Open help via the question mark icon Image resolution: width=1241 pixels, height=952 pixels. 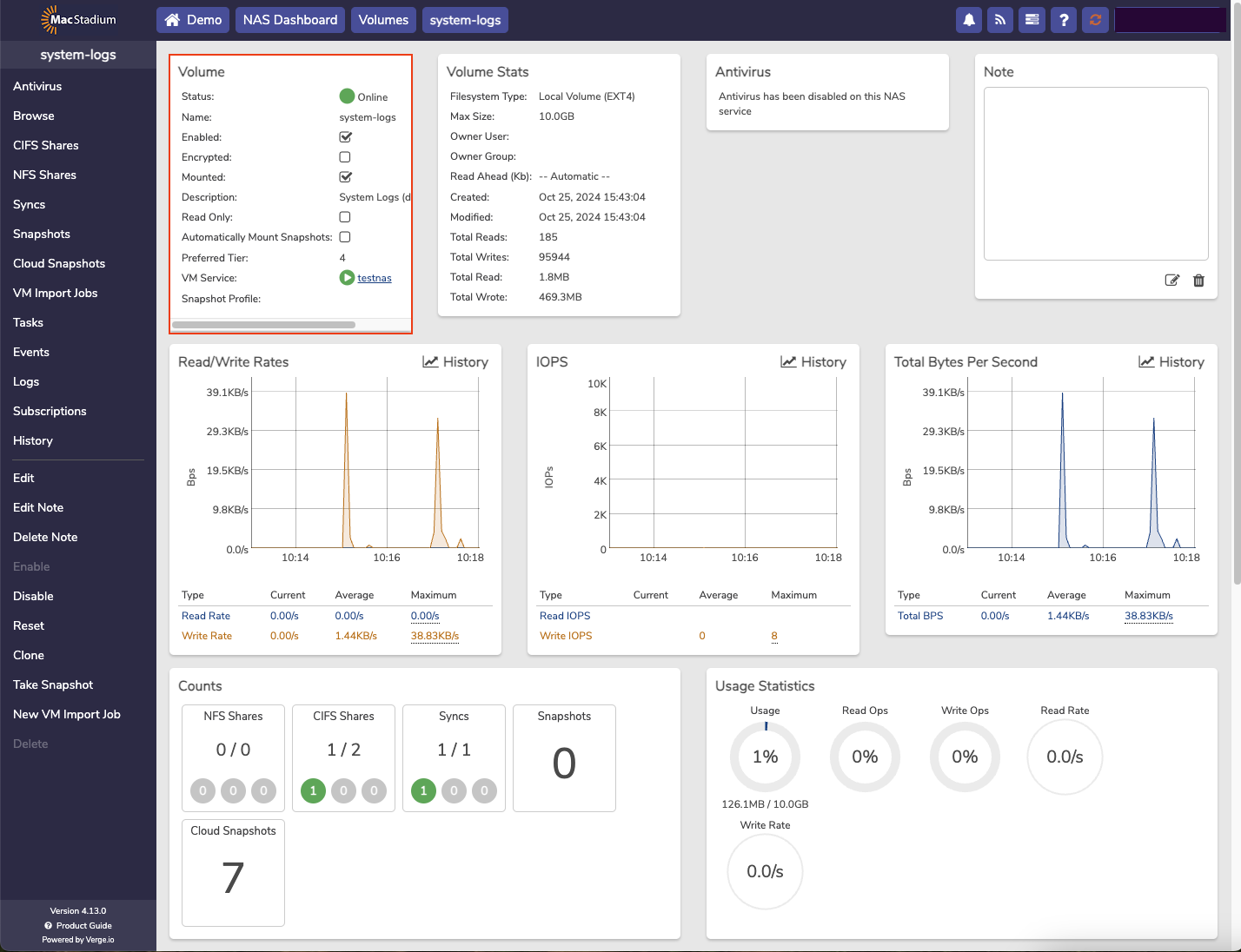pos(1064,19)
